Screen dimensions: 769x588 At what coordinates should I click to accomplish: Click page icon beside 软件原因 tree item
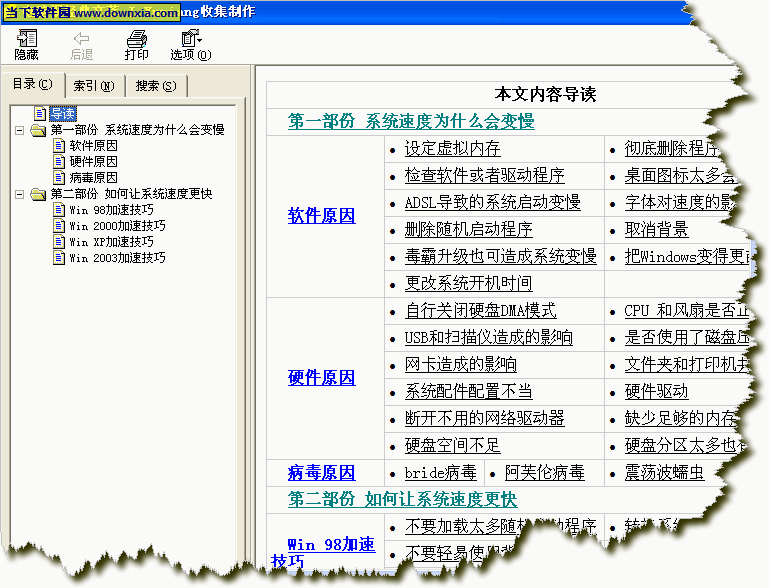[59, 146]
